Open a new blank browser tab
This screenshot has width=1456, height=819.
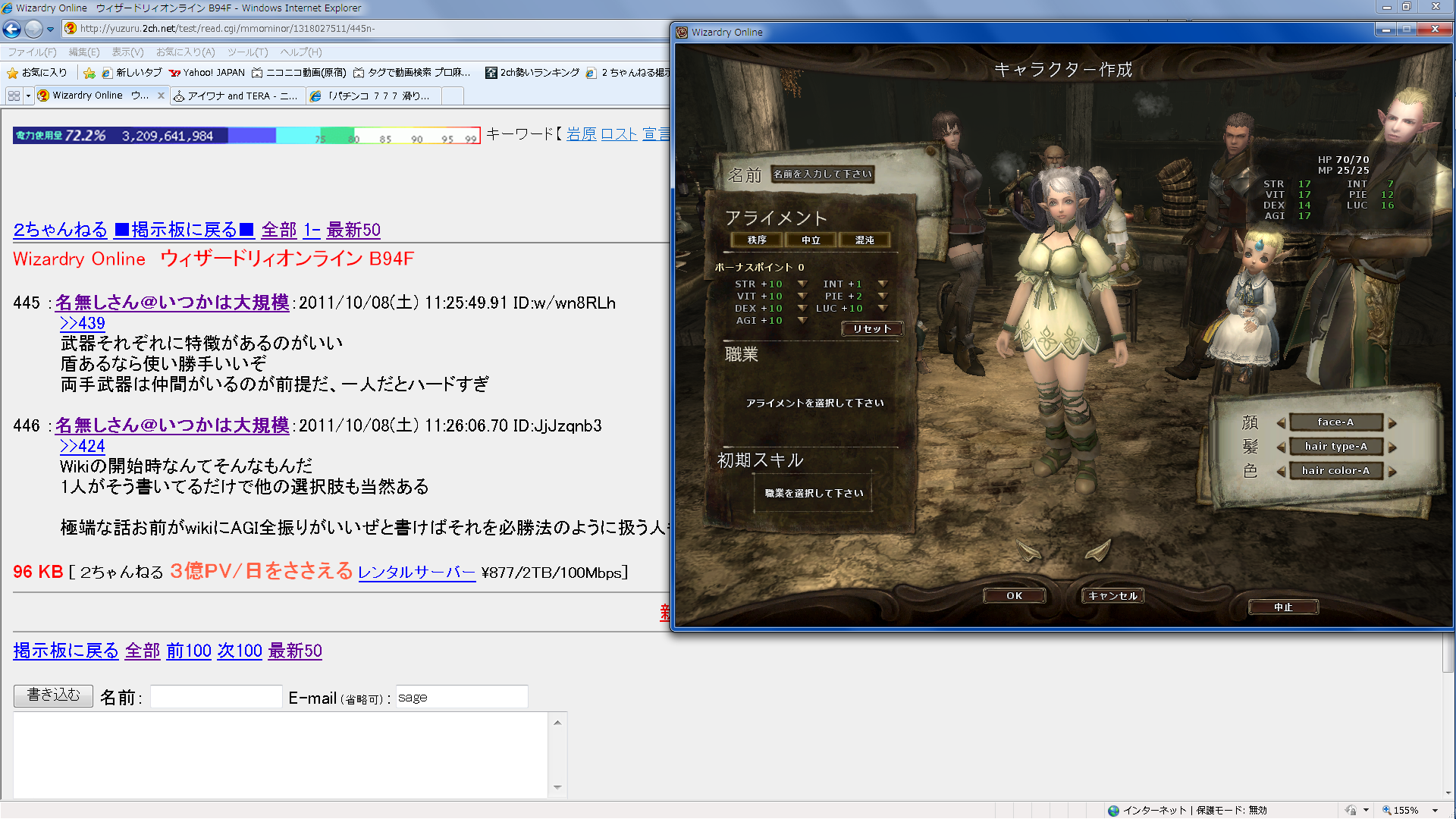453,96
